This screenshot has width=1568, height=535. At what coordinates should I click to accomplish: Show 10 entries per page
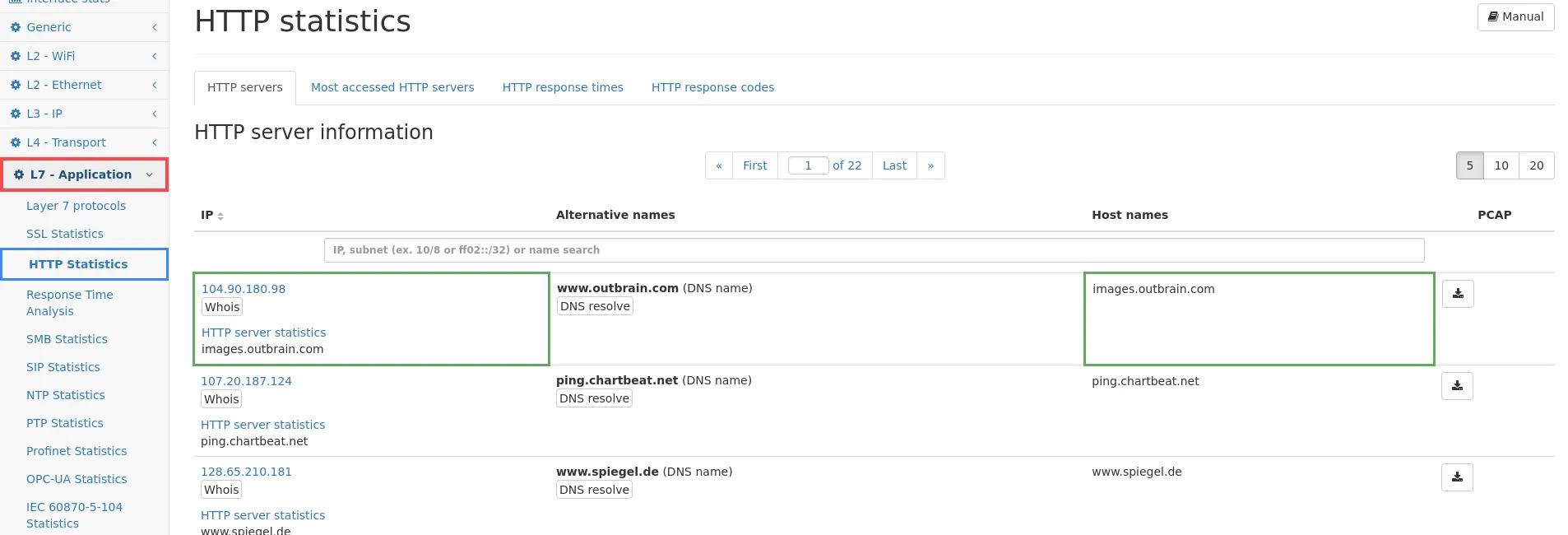(1501, 165)
